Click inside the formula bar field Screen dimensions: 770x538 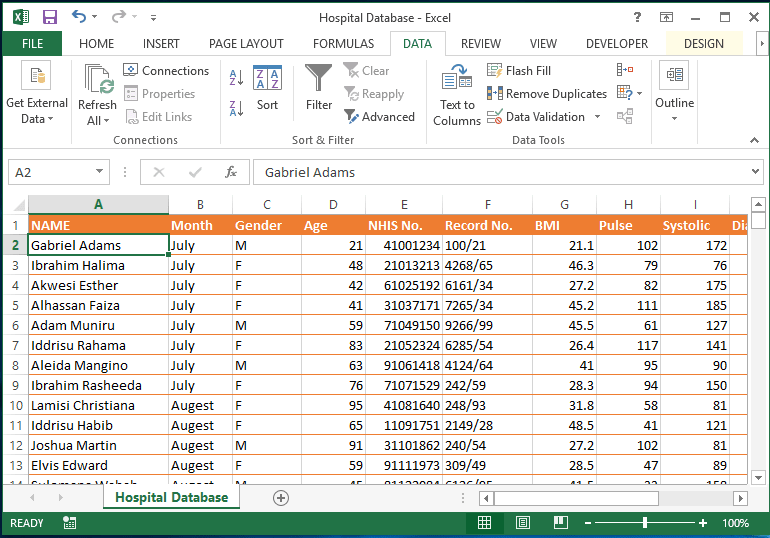501,172
